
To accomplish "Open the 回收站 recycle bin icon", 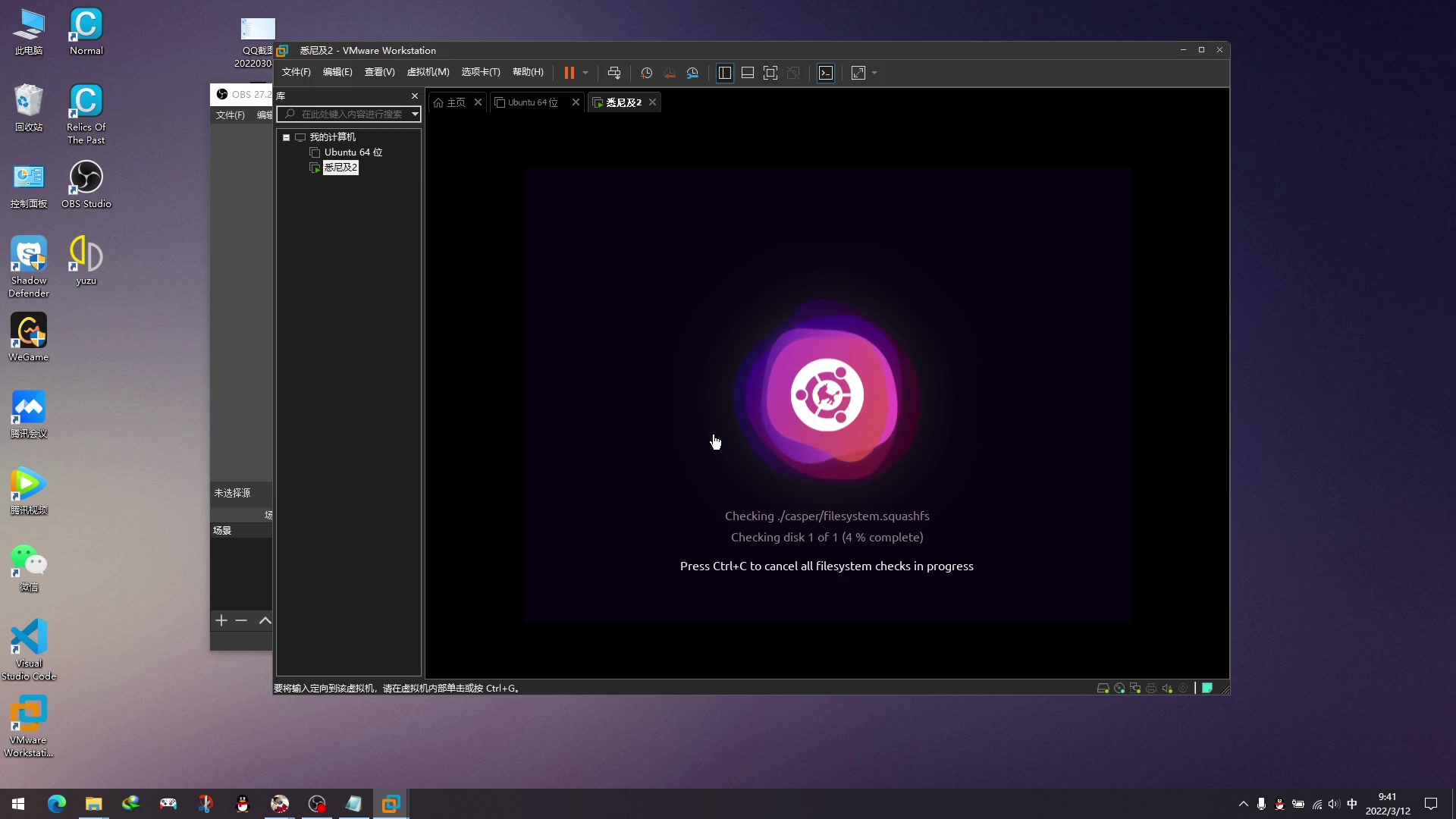I will (x=29, y=108).
